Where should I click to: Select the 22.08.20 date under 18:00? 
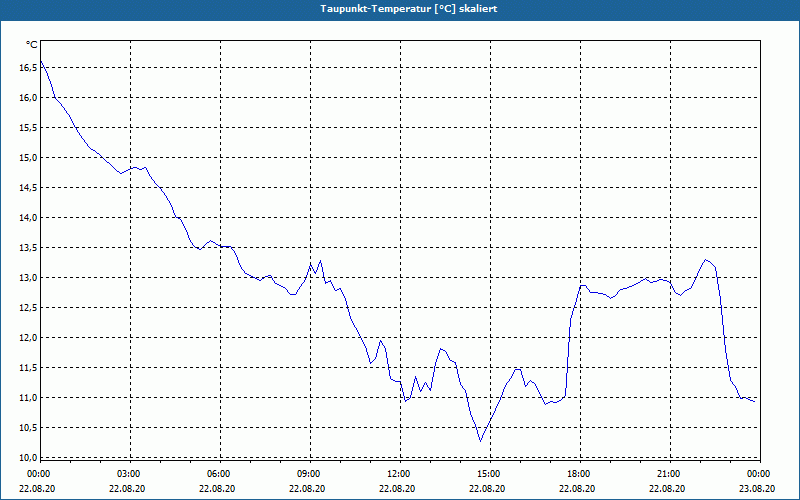tap(577, 489)
